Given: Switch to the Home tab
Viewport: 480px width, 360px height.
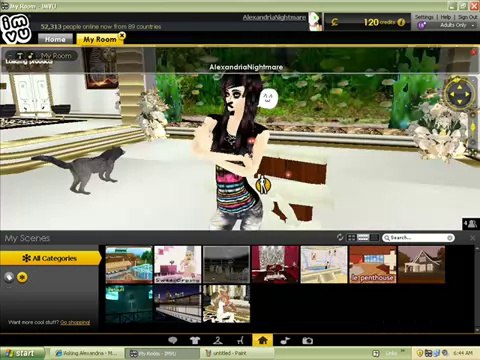Looking at the screenshot, I should (x=55, y=39).
